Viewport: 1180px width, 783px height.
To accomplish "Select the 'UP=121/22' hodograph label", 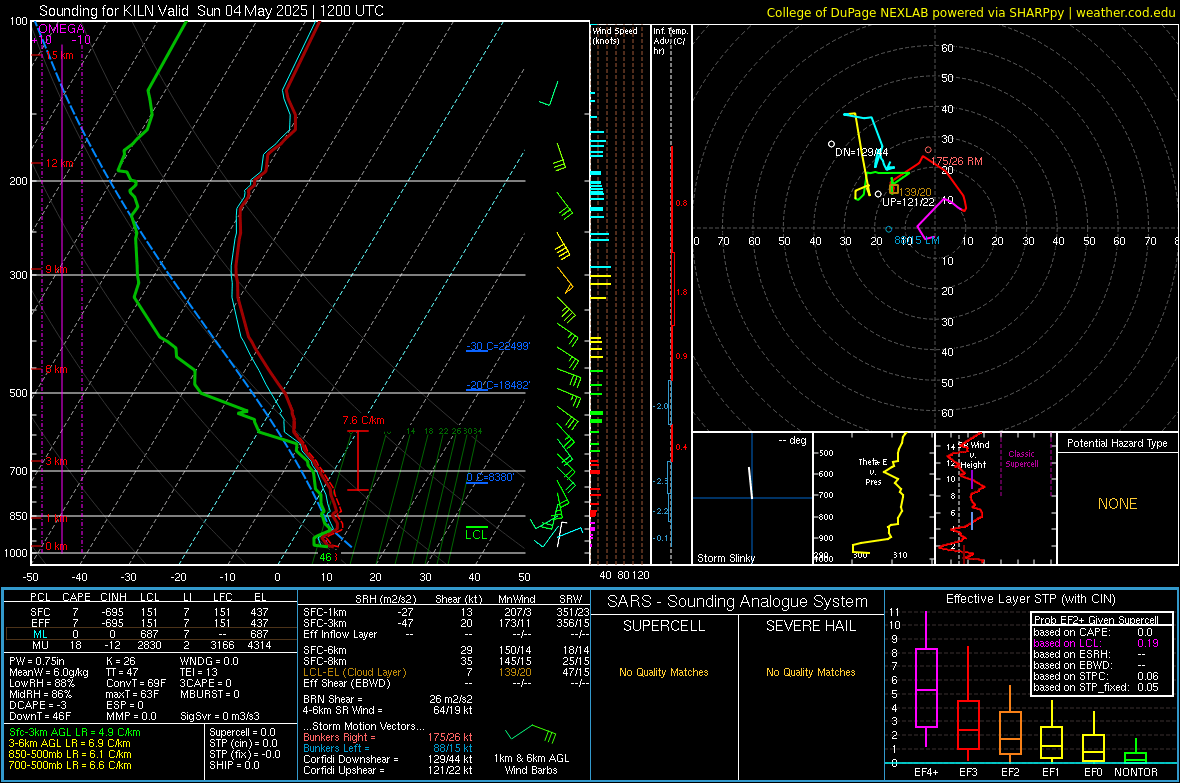I will click(908, 202).
